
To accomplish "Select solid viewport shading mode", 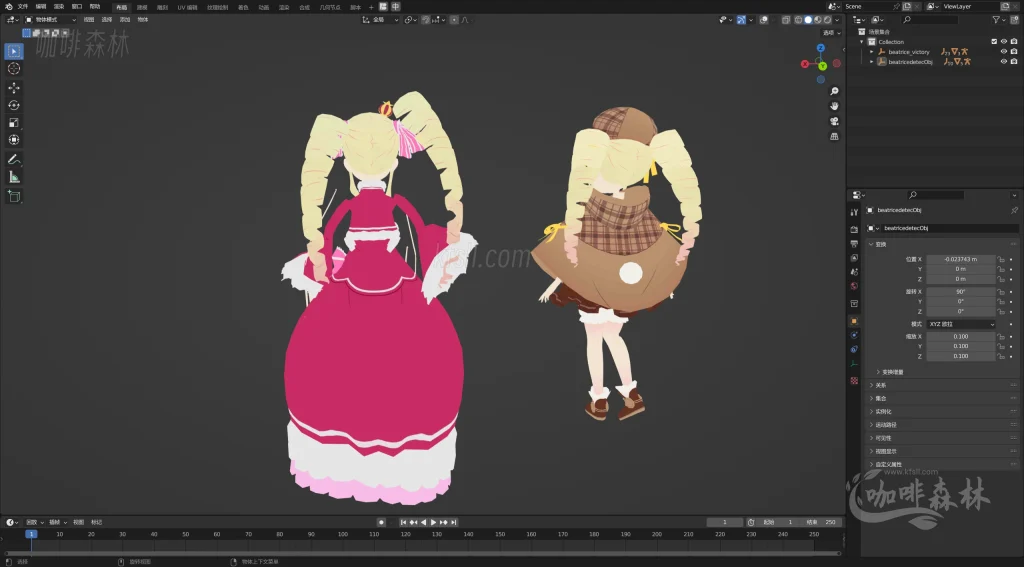I will click(808, 20).
